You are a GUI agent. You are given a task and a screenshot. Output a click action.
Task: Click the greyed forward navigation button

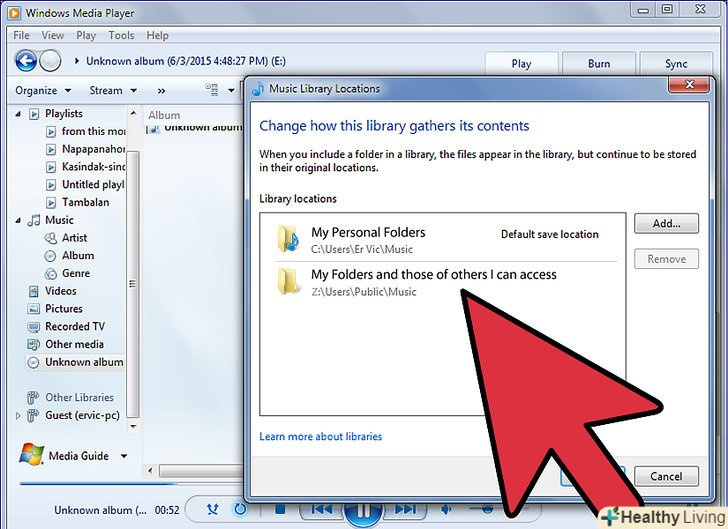50,61
